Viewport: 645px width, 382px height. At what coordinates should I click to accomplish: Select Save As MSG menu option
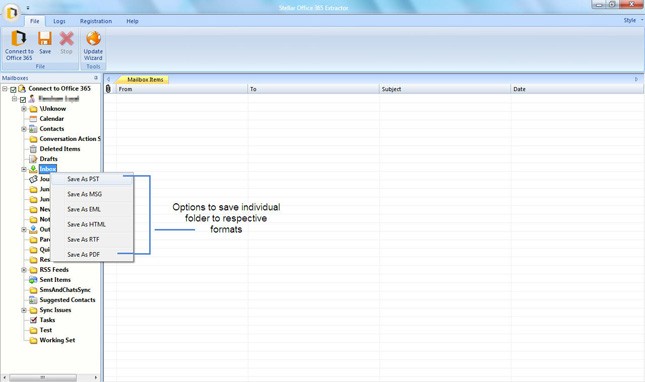(x=92, y=194)
